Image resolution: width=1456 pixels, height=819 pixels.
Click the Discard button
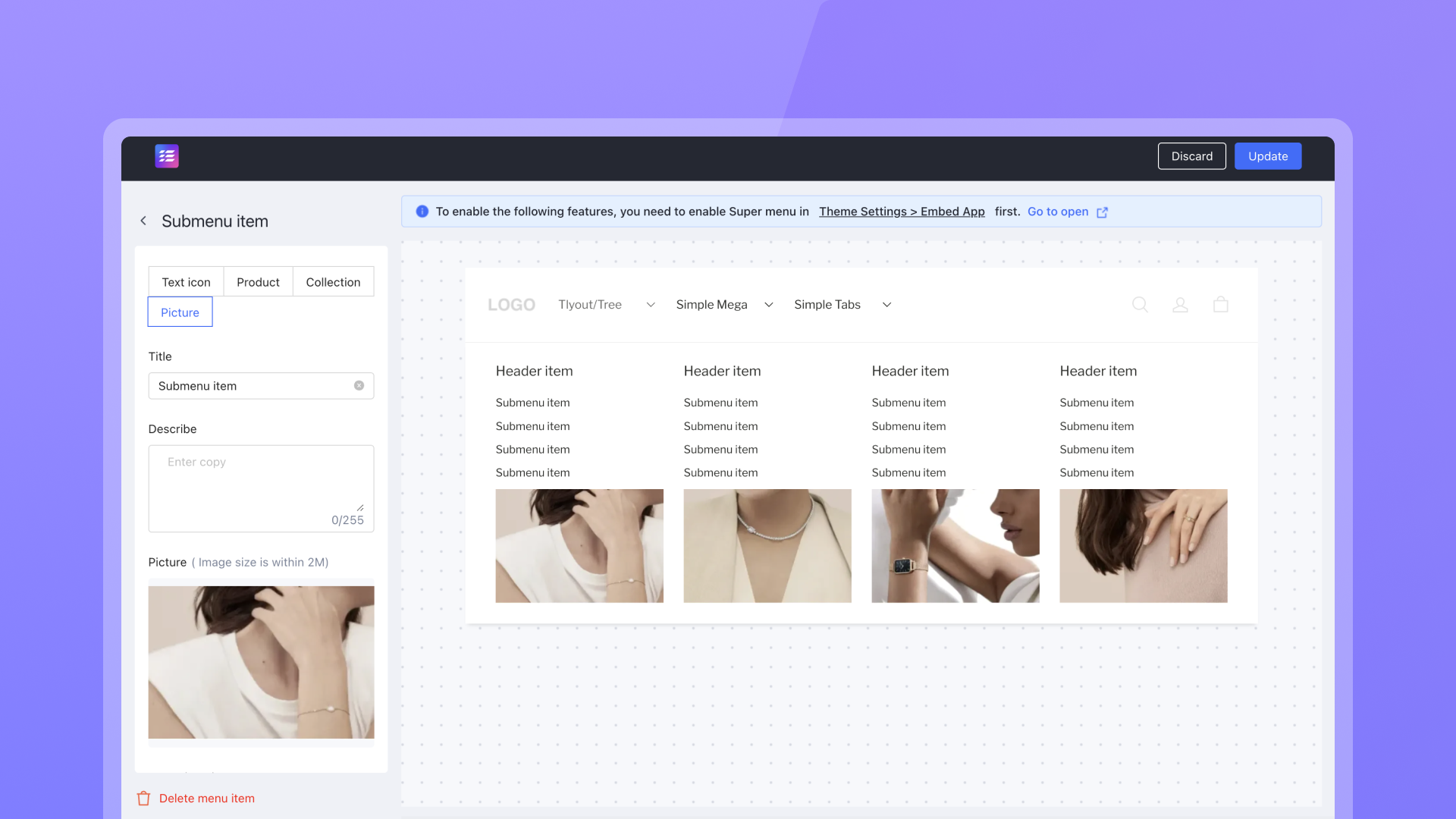point(1191,156)
